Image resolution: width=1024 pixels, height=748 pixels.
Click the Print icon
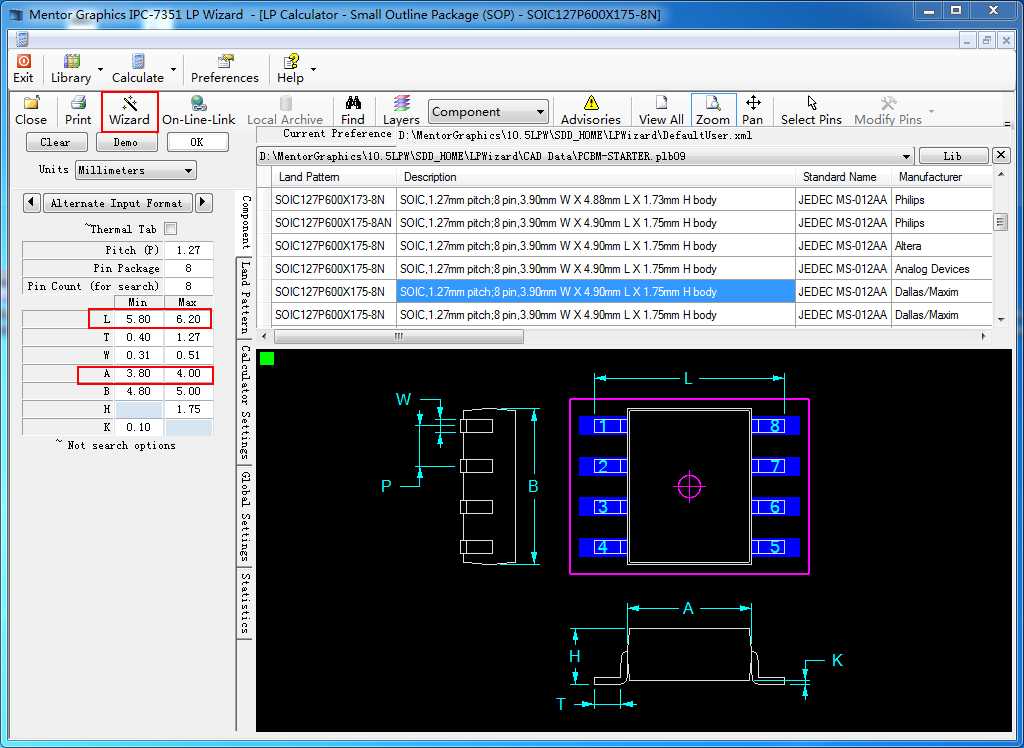(x=78, y=103)
